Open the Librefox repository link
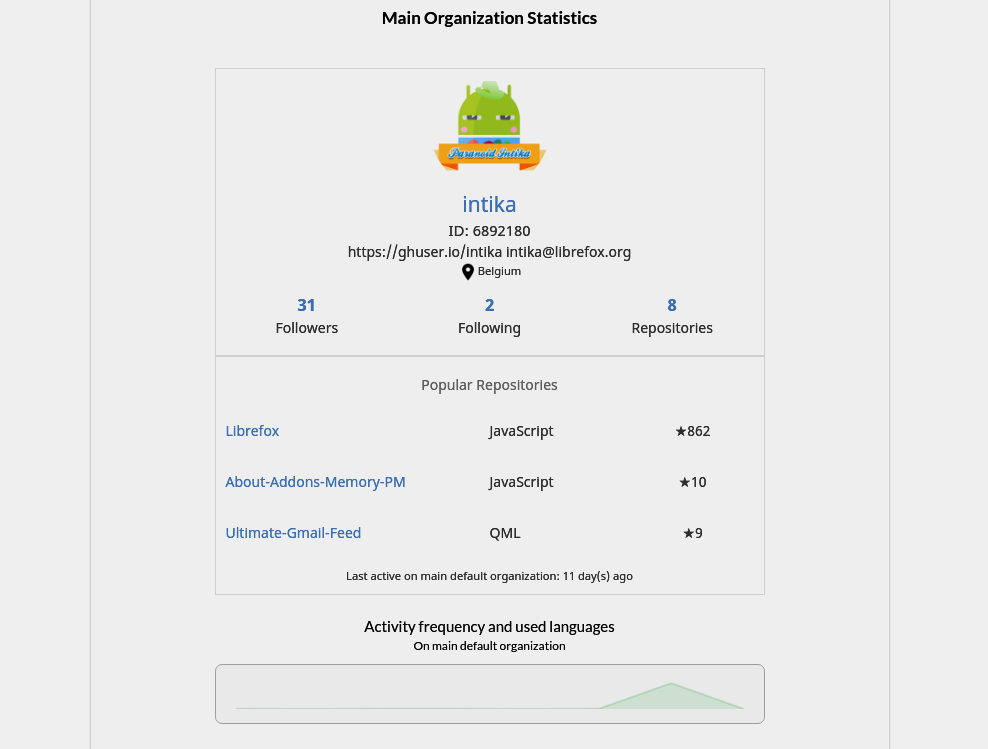This screenshot has height=749, width=988. tap(252, 431)
